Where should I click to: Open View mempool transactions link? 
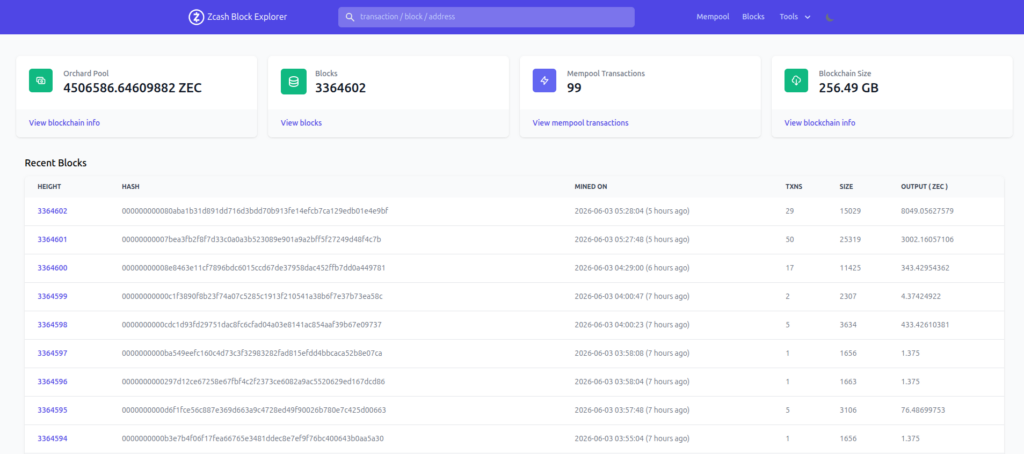point(581,123)
